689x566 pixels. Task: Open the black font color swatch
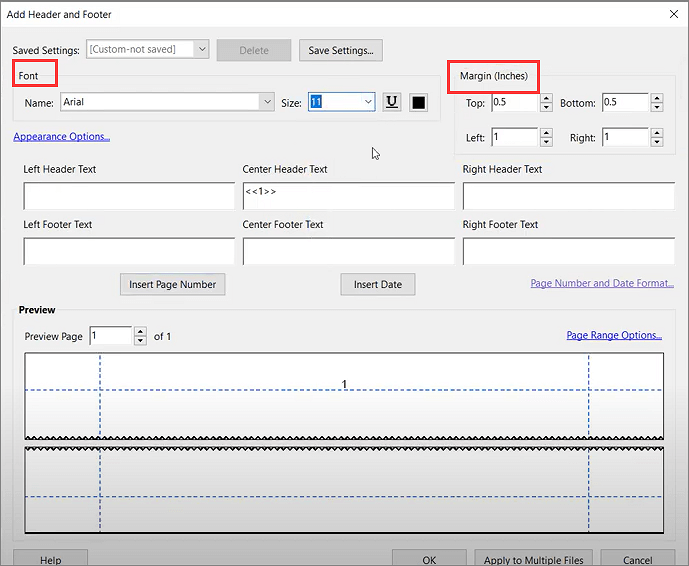[x=419, y=102]
